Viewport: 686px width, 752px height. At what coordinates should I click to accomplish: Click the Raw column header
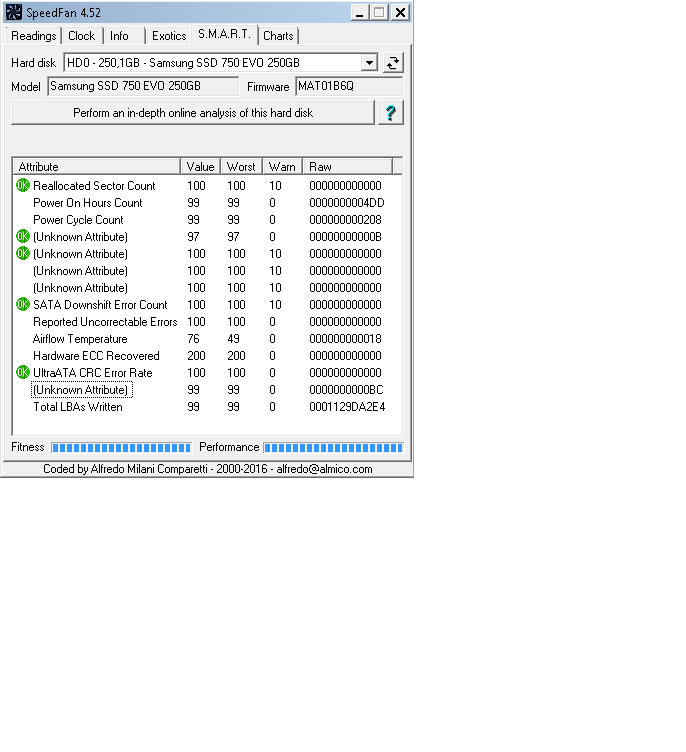pyautogui.click(x=348, y=166)
